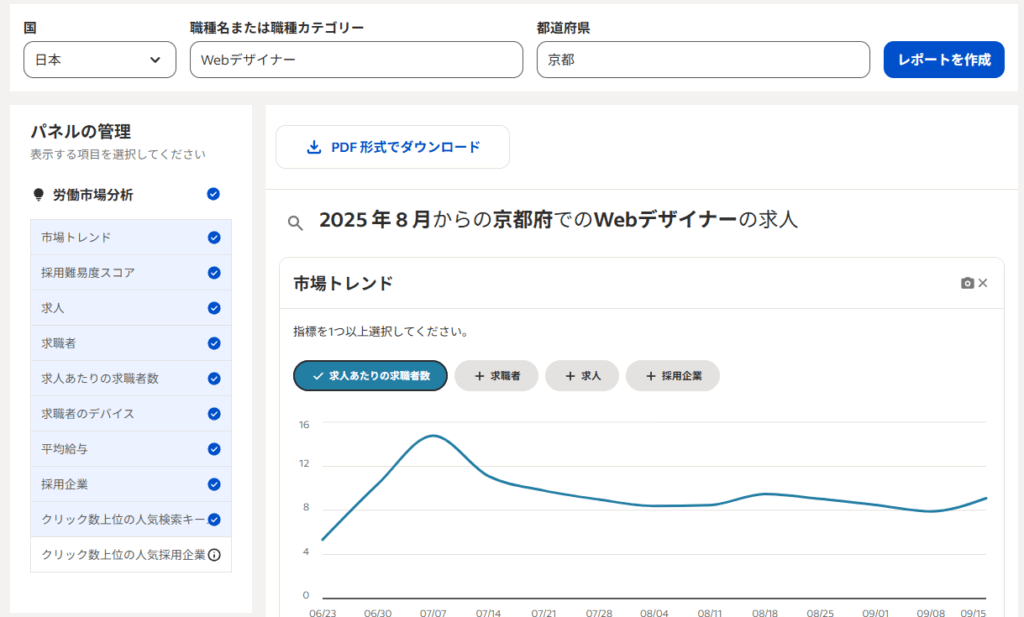Disable the 求職者のデバイス panel checkbox
The image size is (1024, 617).
(213, 414)
